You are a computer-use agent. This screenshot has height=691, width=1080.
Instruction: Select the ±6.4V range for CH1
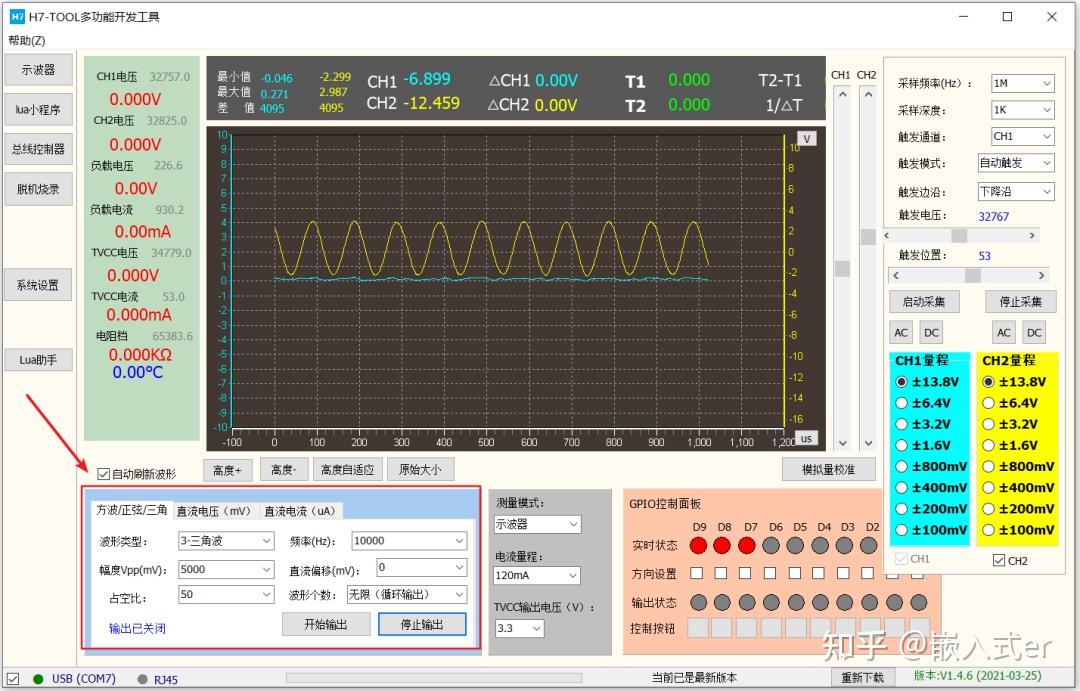tap(901, 402)
